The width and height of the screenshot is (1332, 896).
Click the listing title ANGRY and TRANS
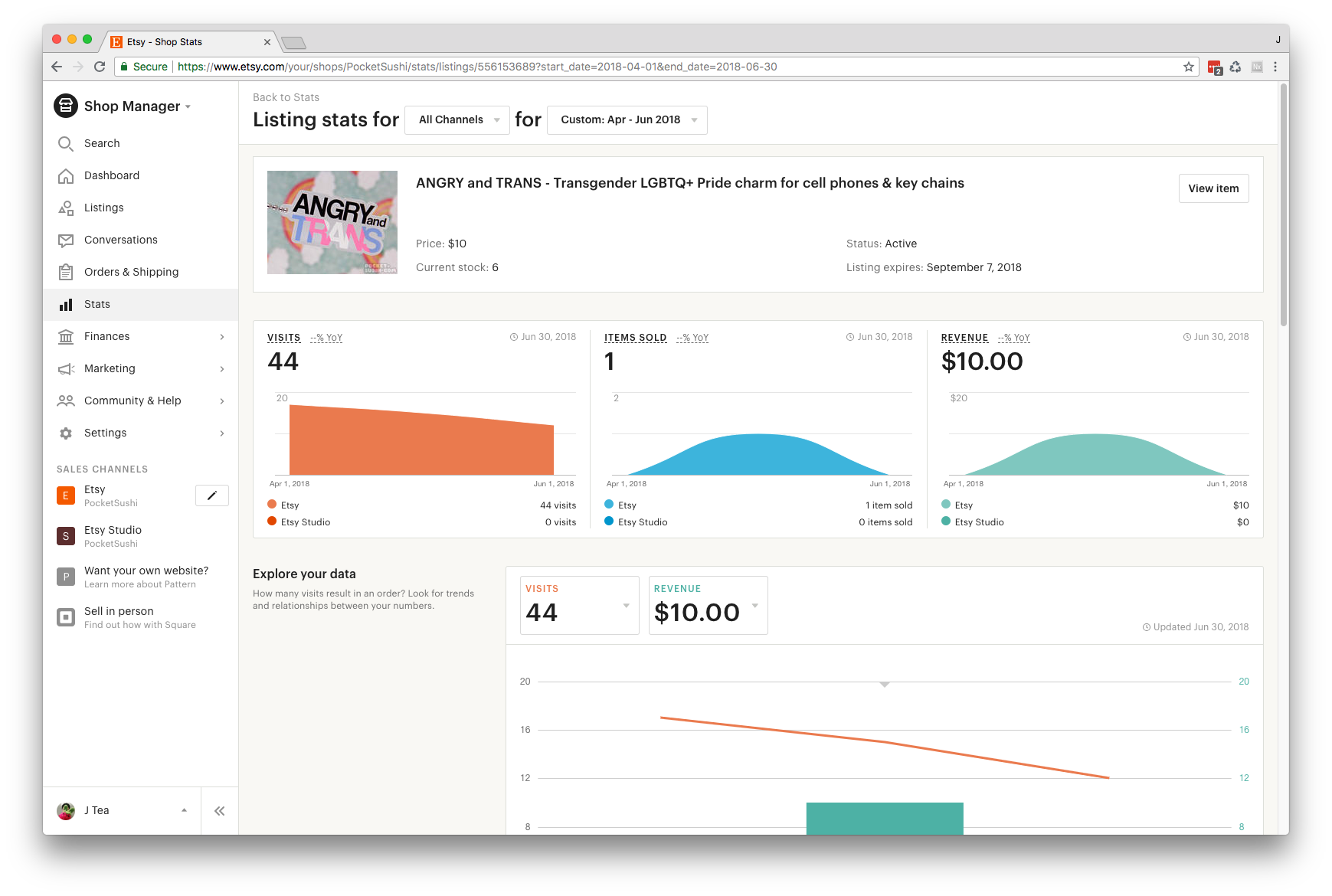tap(690, 183)
